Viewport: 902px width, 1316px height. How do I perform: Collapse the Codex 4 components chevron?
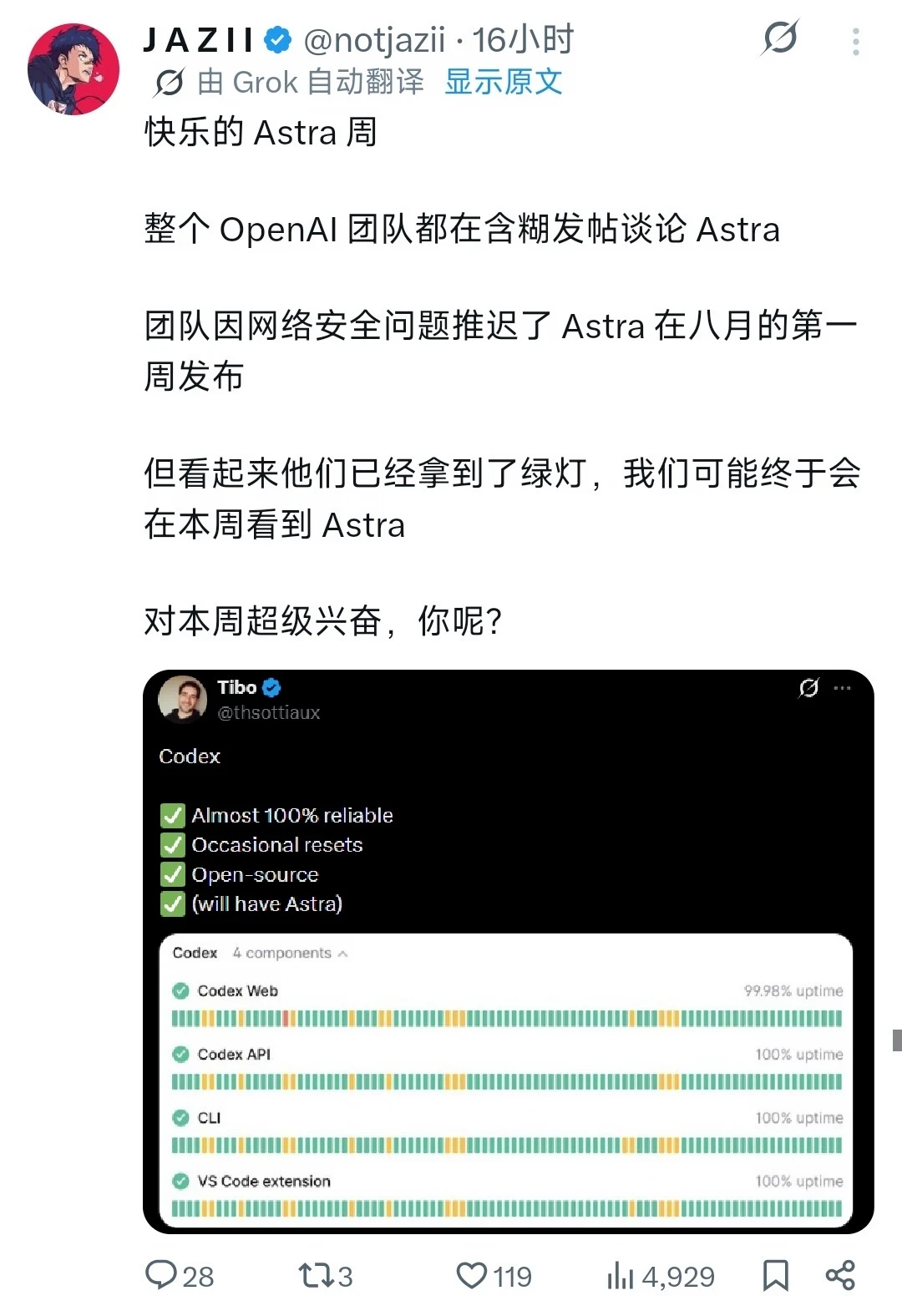pos(342,954)
